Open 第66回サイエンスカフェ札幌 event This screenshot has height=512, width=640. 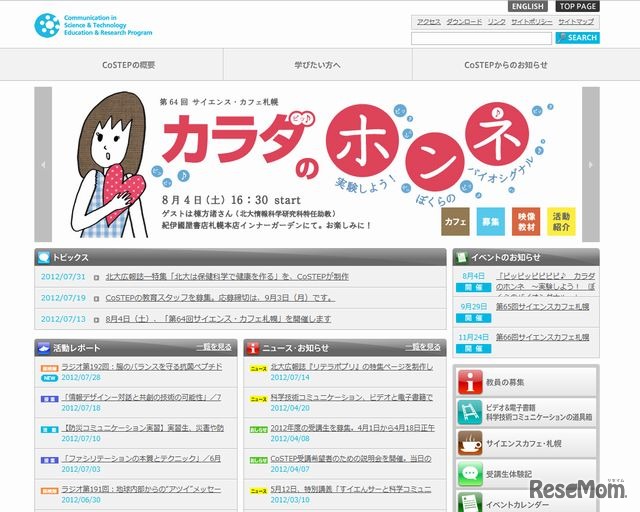(x=542, y=337)
